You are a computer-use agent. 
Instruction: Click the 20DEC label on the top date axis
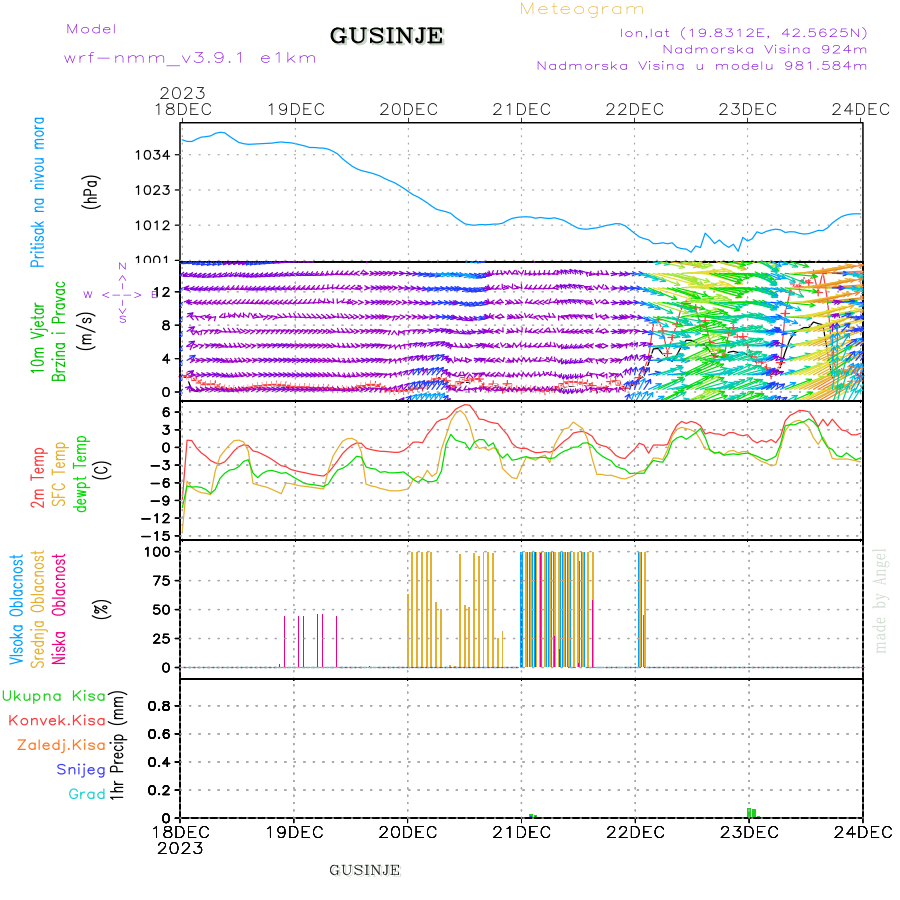point(409,110)
